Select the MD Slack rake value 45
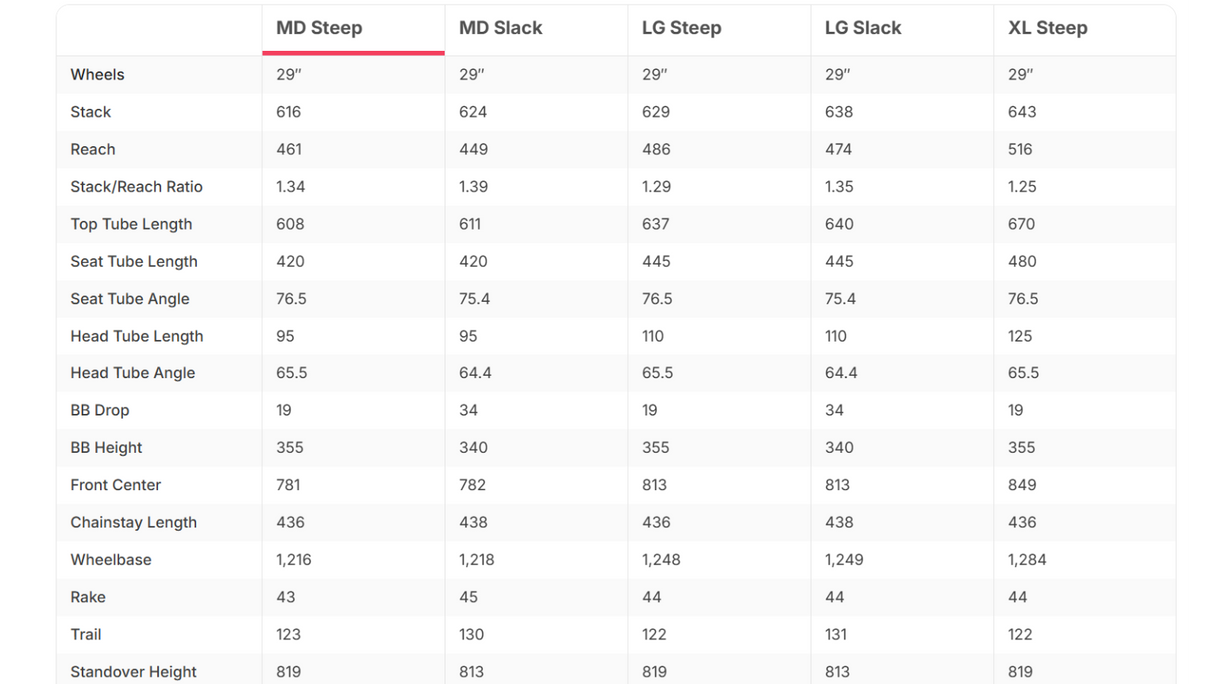Image resolution: width=1214 pixels, height=684 pixels. [x=468, y=598]
